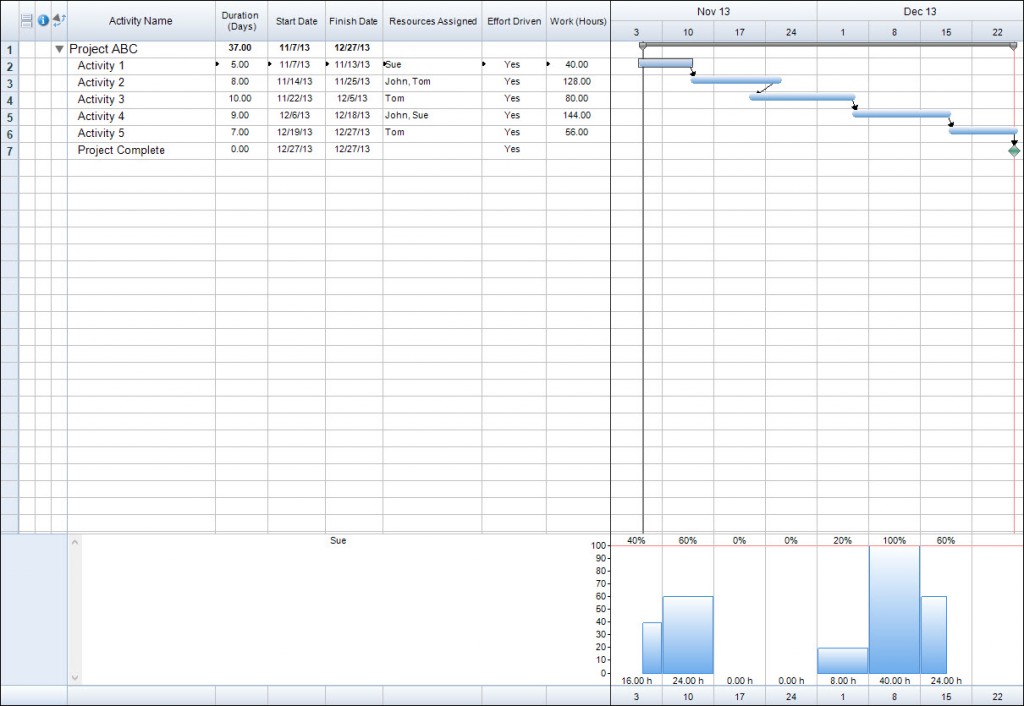Toggle Effort Driven for Activity 4
Image resolution: width=1024 pixels, height=706 pixels.
(512, 115)
